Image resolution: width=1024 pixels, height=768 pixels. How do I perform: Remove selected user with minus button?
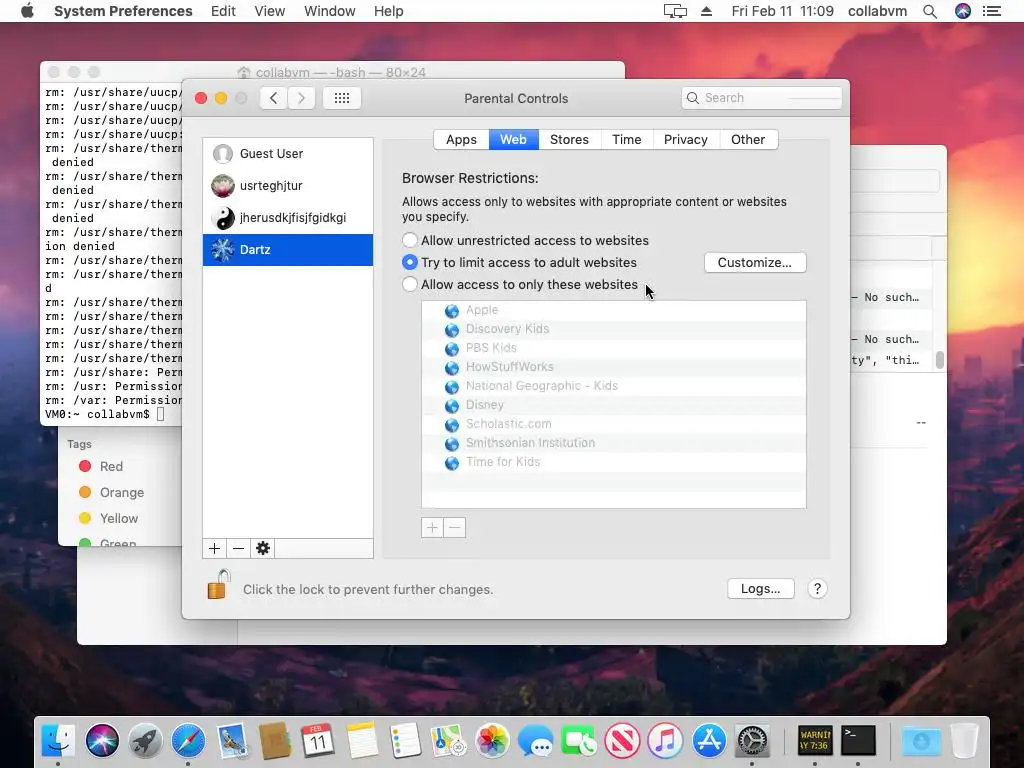point(238,549)
